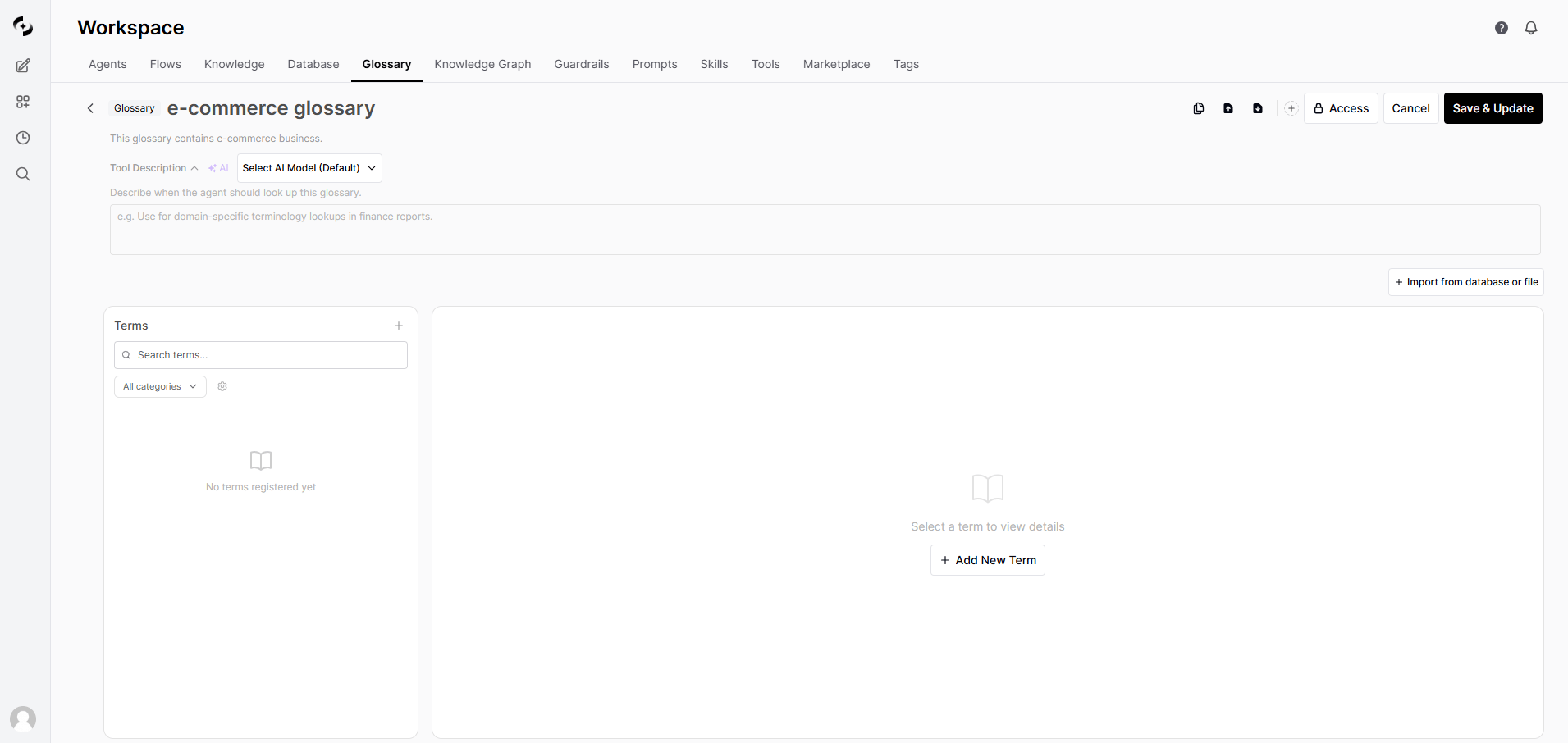Collapse the Tool Description section
The image size is (1568, 743).
[154, 168]
